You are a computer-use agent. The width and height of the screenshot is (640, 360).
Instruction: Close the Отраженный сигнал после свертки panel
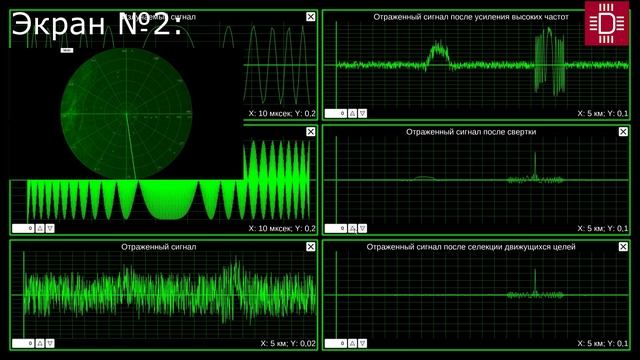[x=623, y=132]
